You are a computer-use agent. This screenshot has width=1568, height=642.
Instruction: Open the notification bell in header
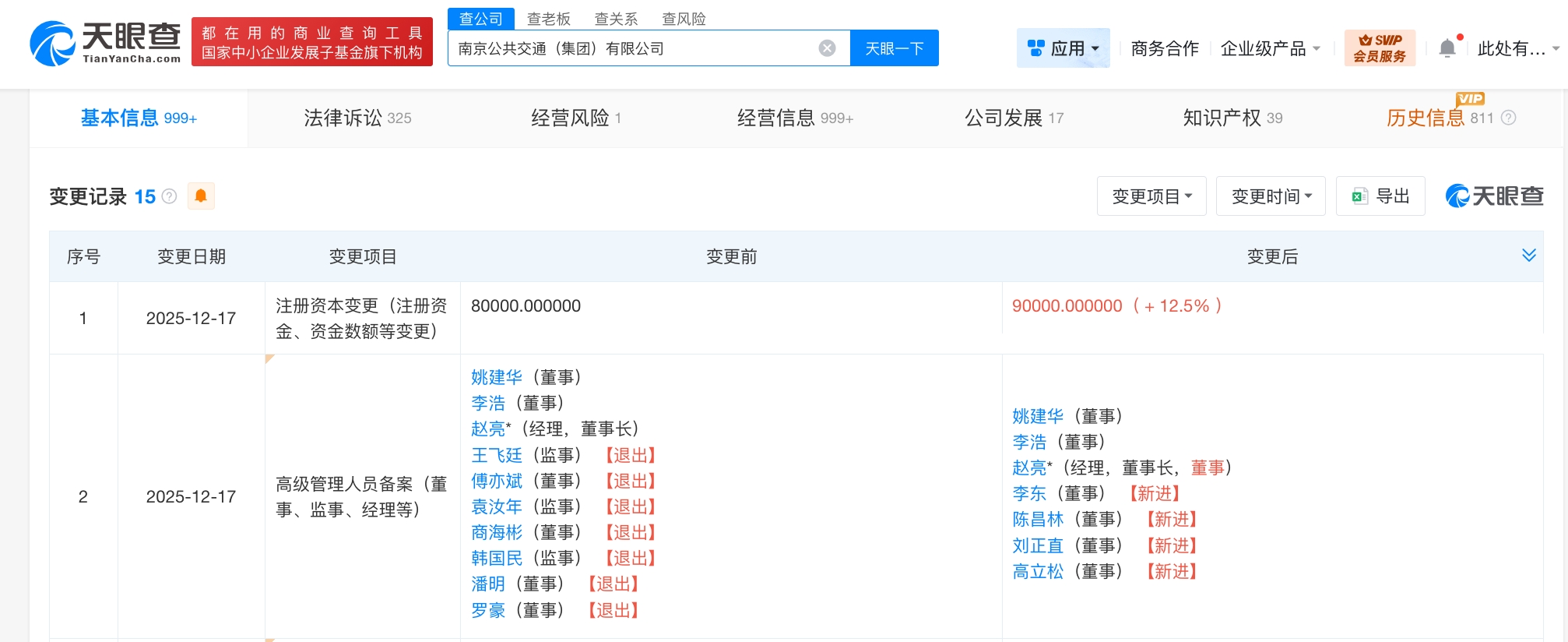pos(1447,48)
